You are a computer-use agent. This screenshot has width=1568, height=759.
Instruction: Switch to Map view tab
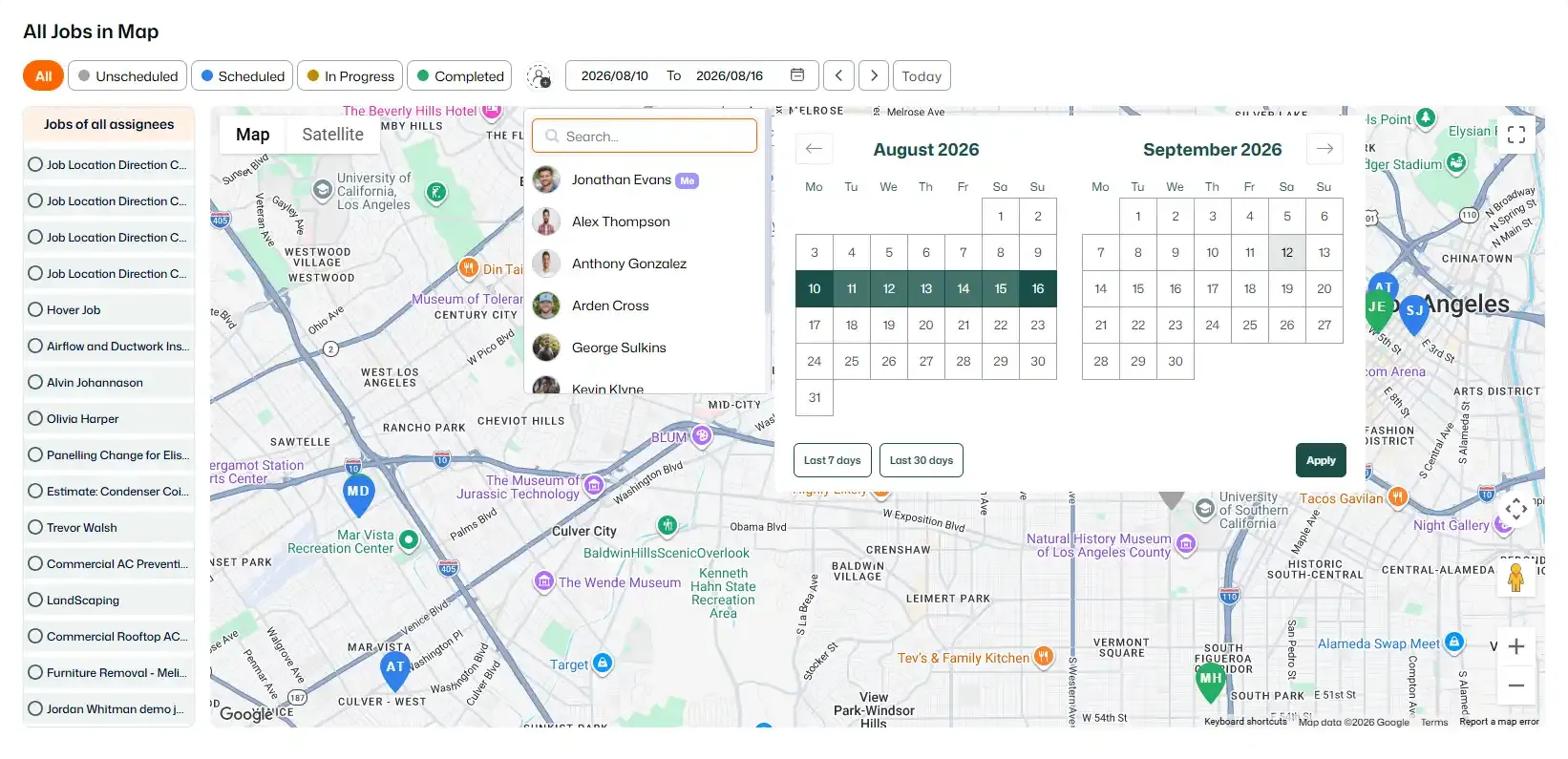click(253, 135)
